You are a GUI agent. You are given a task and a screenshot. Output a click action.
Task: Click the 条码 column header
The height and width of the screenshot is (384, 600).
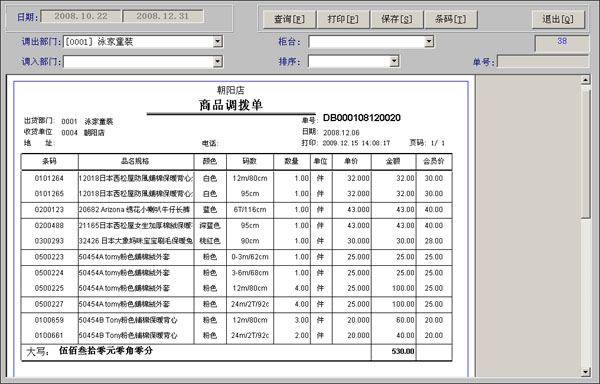click(x=49, y=161)
